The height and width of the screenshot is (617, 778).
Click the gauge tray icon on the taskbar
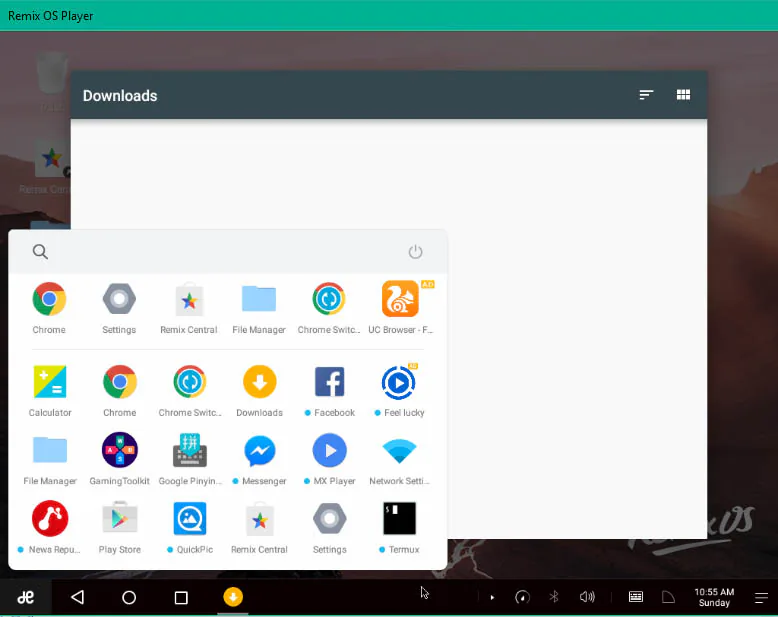click(x=522, y=597)
